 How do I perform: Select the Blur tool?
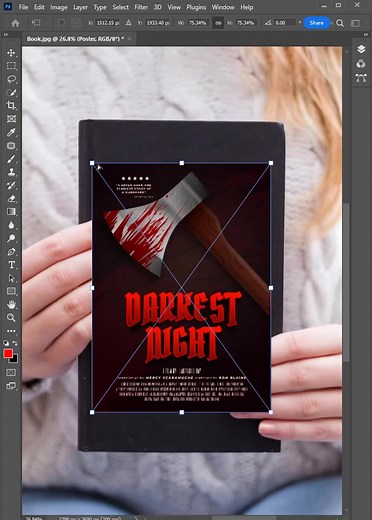[11, 225]
